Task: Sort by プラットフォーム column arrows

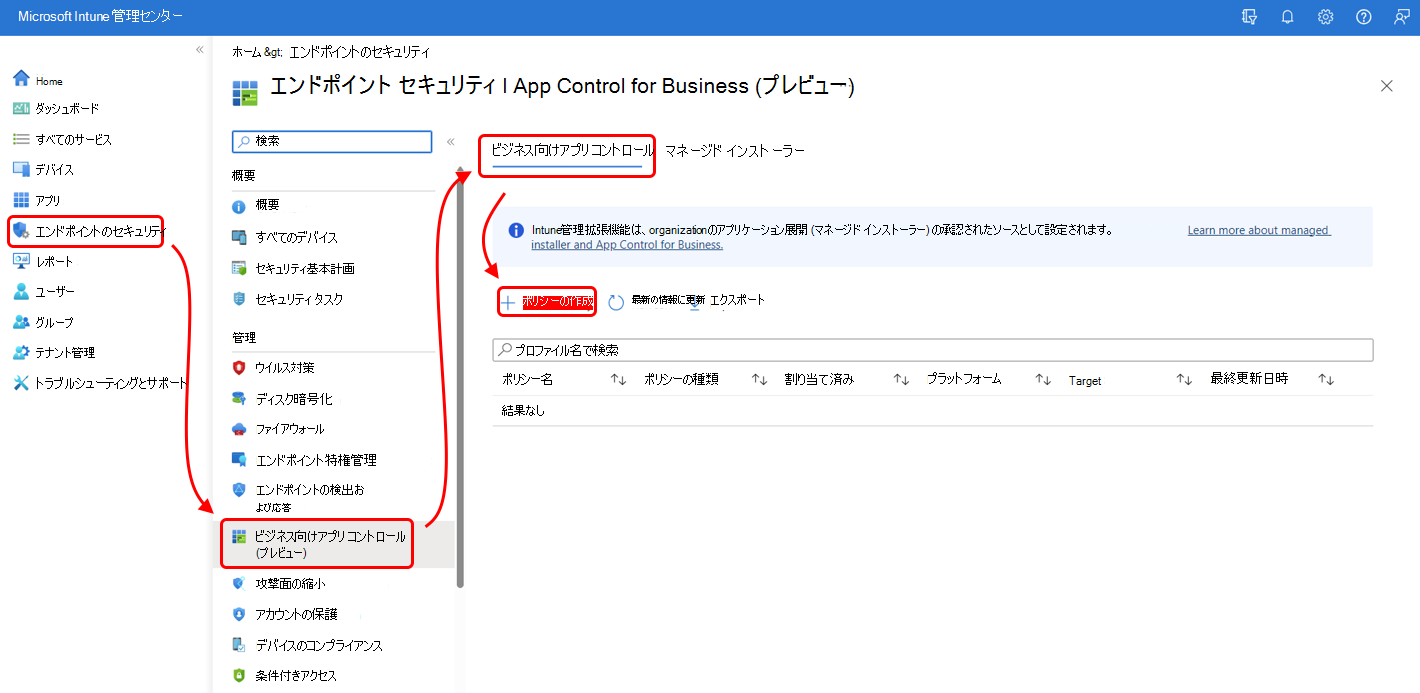Action: pyautogui.click(x=1043, y=380)
